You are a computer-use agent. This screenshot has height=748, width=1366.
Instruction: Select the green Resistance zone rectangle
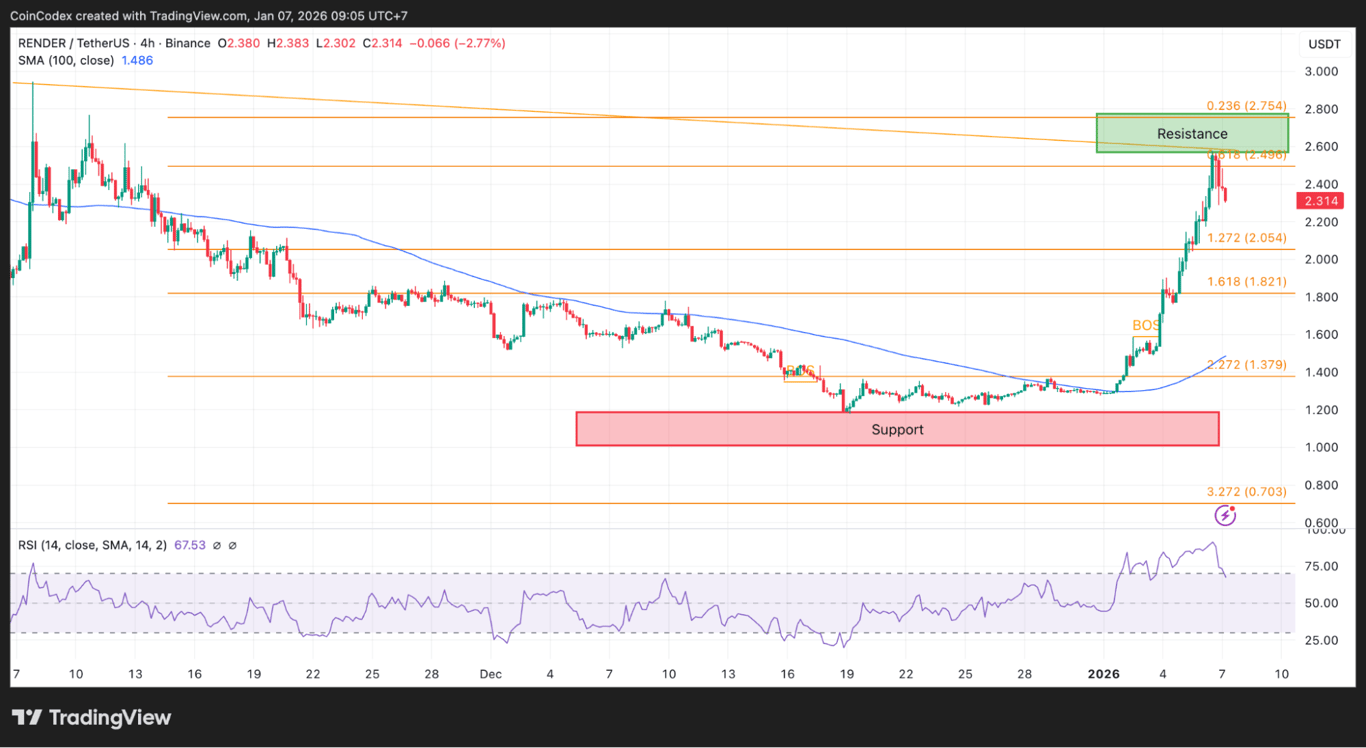point(1192,133)
